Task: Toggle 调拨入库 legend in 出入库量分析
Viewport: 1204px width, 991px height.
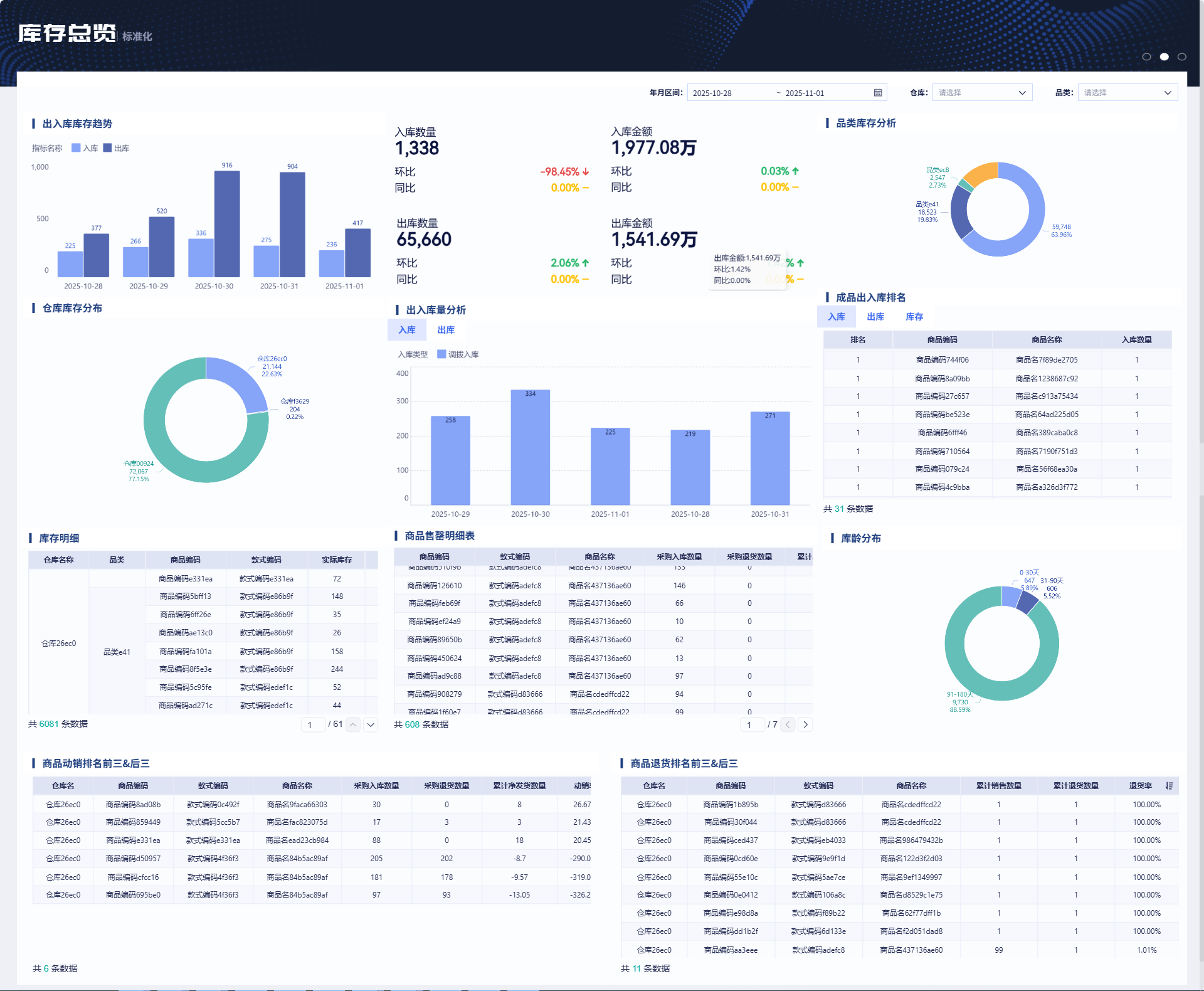Action: [x=458, y=354]
